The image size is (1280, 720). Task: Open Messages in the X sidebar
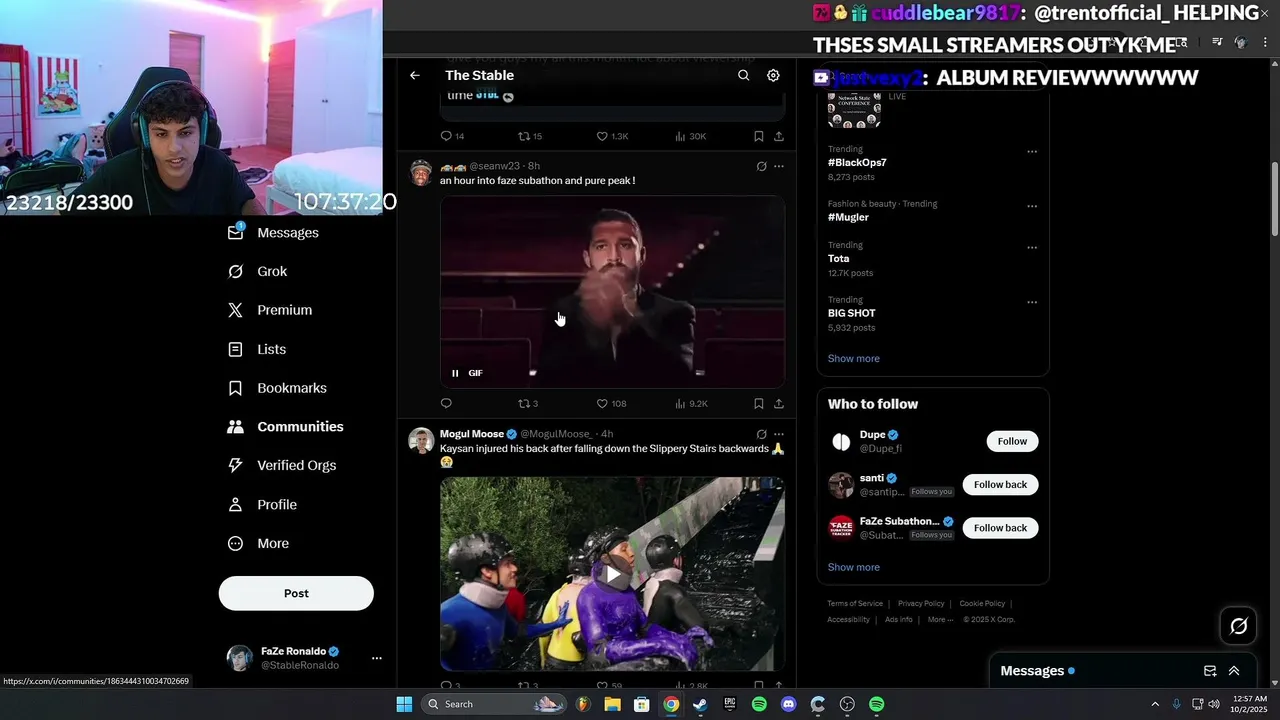pyautogui.click(x=273, y=233)
